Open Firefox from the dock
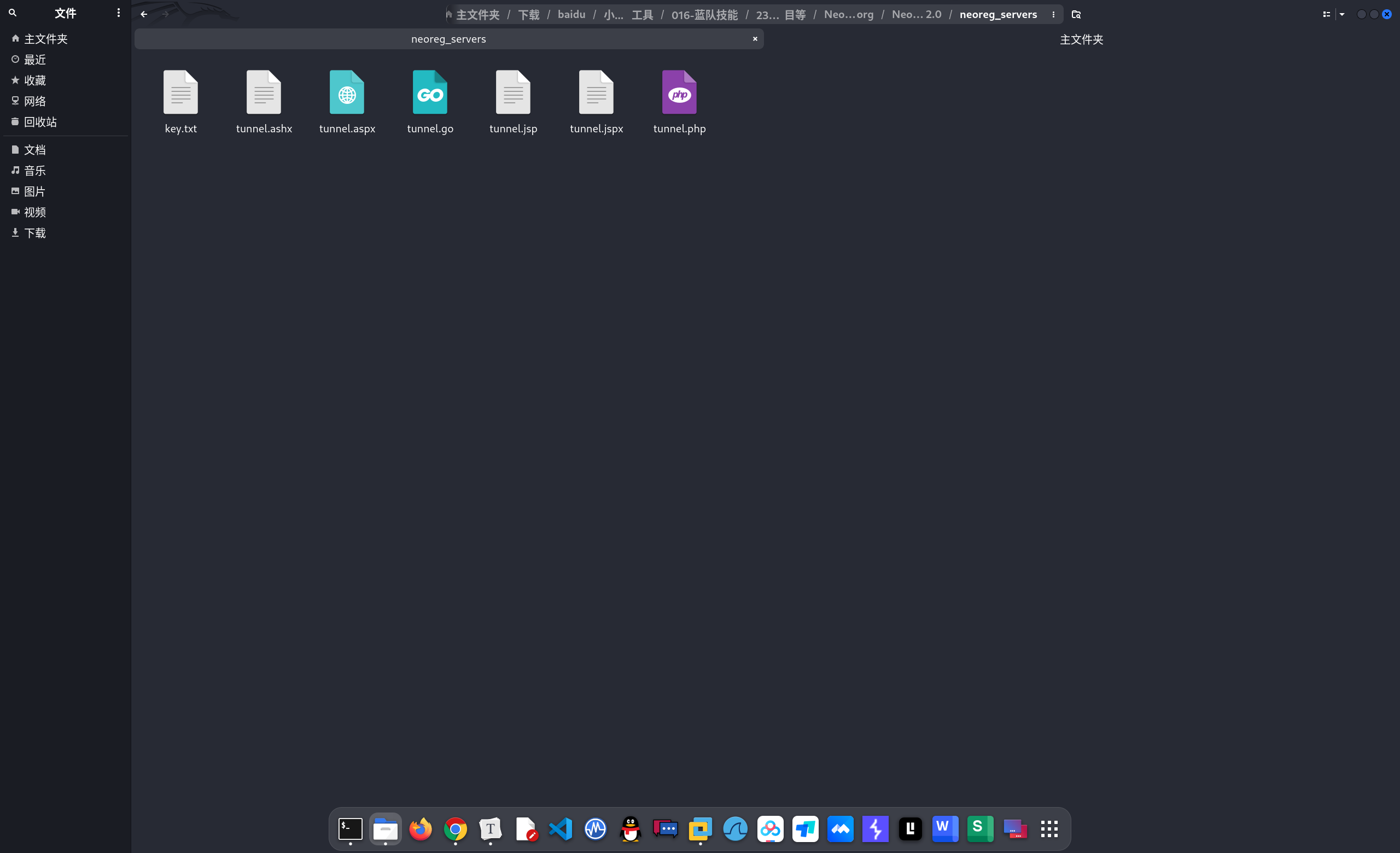This screenshot has height=853, width=1400. tap(421, 829)
